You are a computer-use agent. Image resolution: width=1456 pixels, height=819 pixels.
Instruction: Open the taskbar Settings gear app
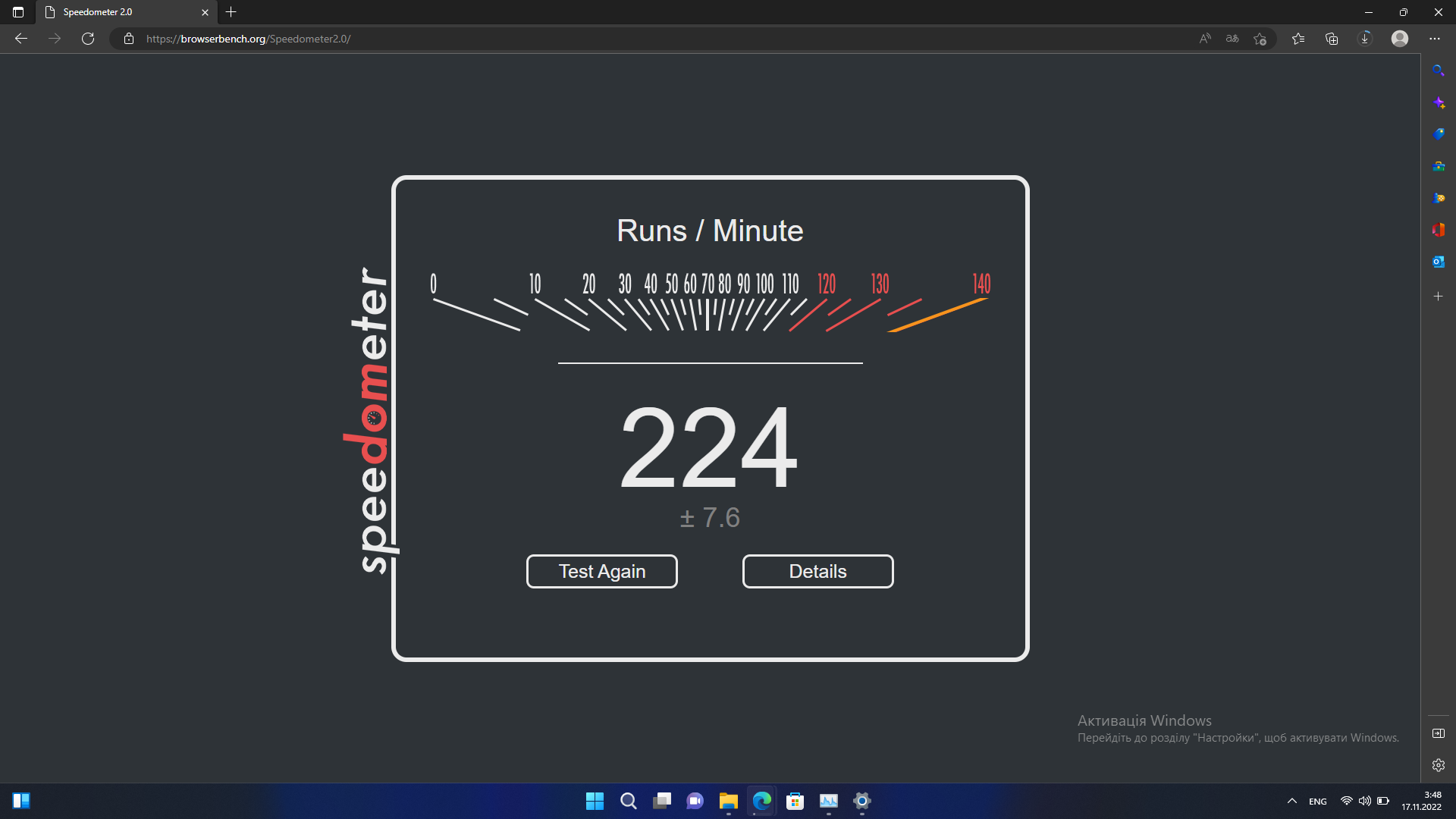(x=862, y=801)
